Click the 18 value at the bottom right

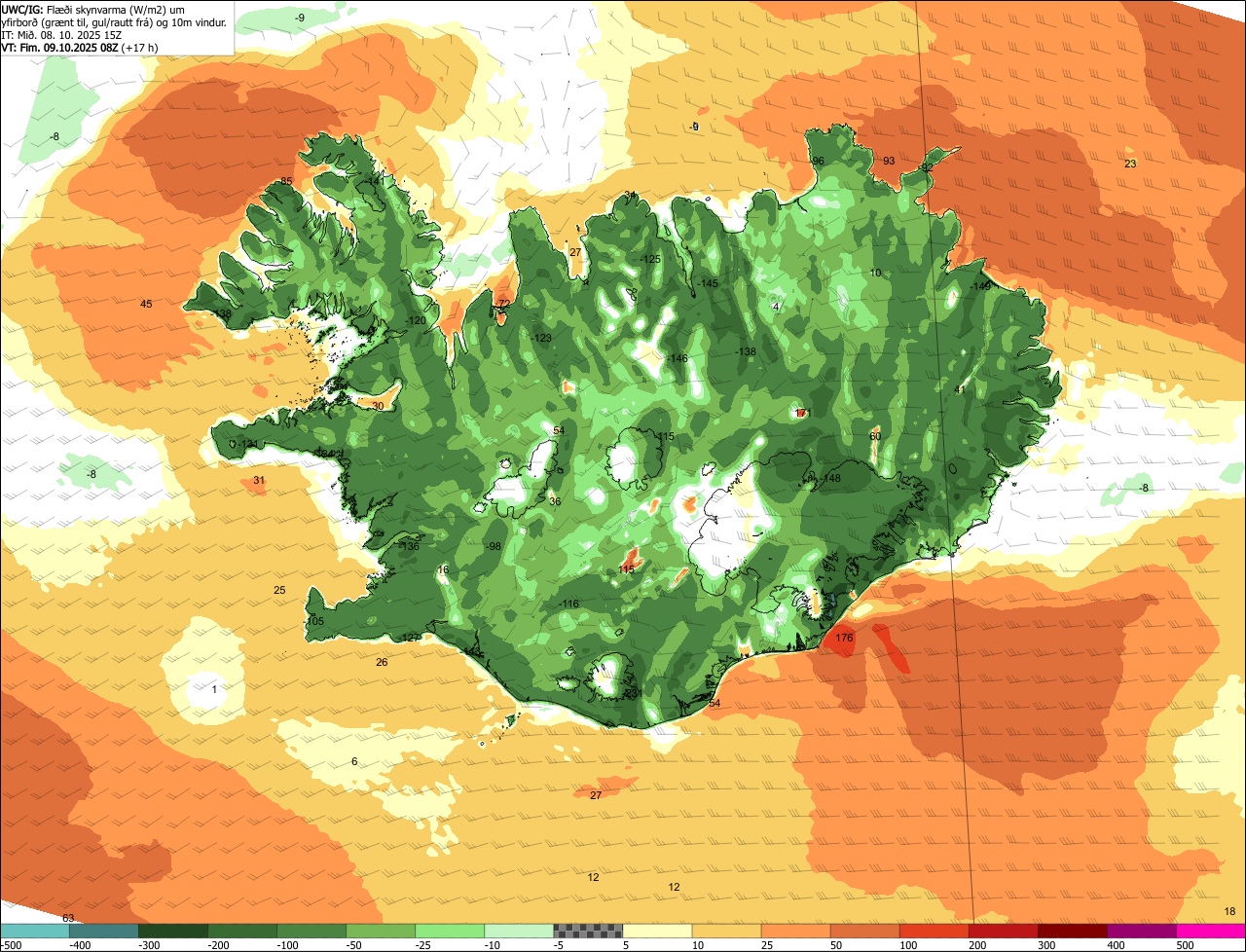tap(1229, 911)
